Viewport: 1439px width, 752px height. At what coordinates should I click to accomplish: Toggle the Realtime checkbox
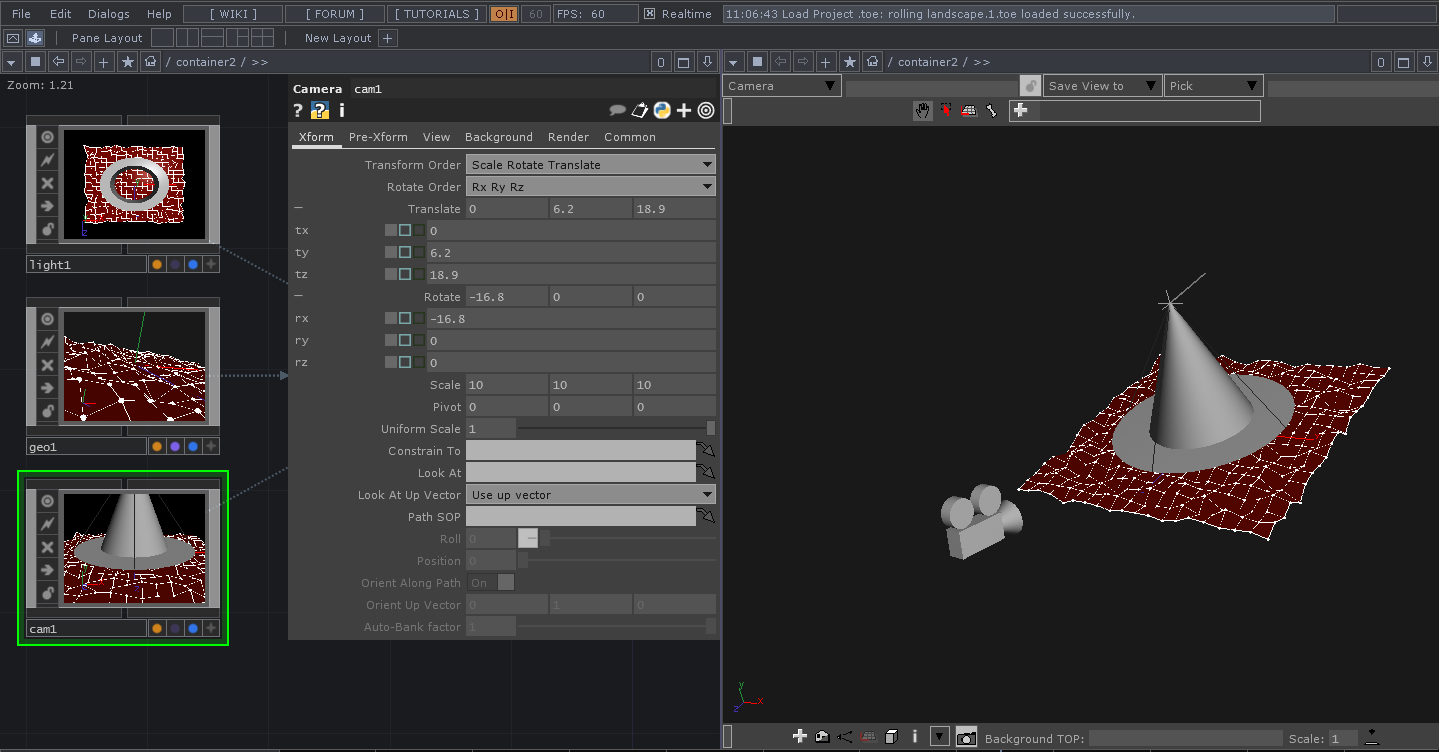pyautogui.click(x=650, y=14)
